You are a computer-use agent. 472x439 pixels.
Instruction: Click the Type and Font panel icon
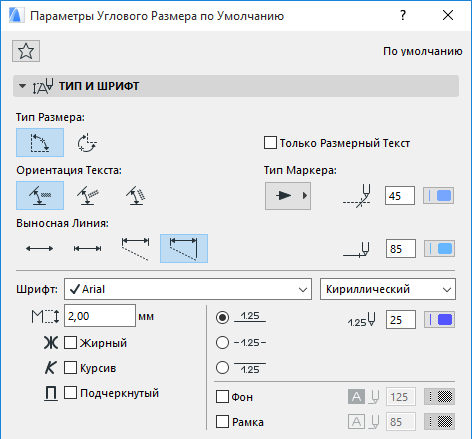click(x=43, y=86)
